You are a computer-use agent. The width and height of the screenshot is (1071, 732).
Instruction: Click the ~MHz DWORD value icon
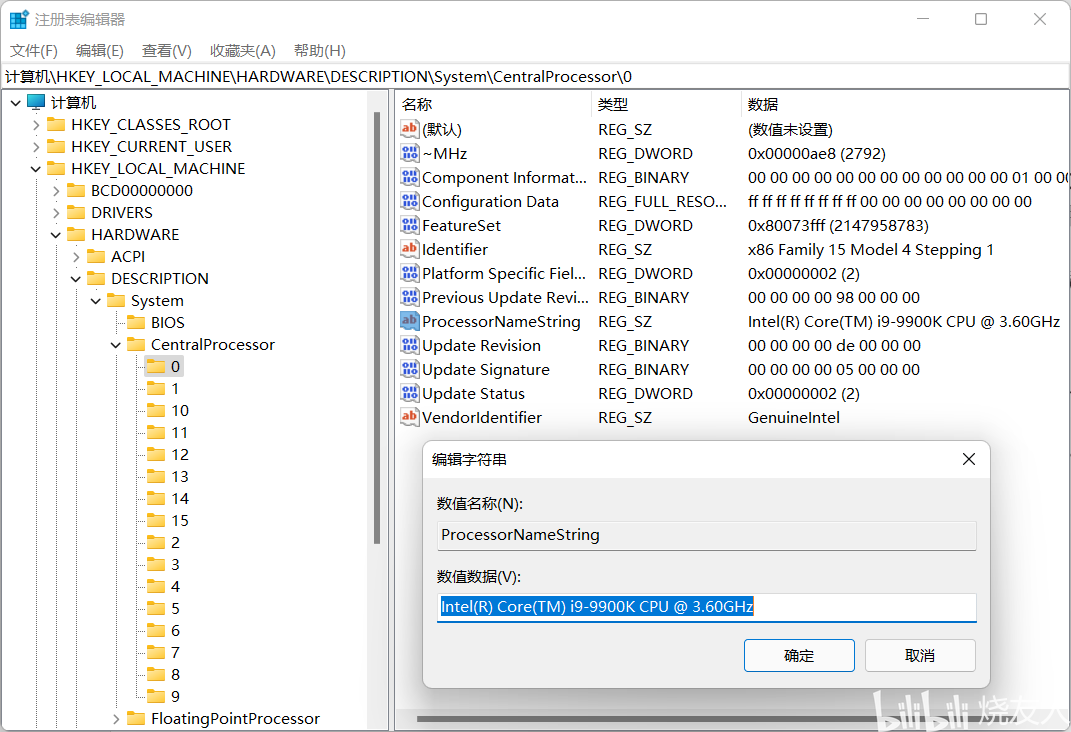[409, 153]
